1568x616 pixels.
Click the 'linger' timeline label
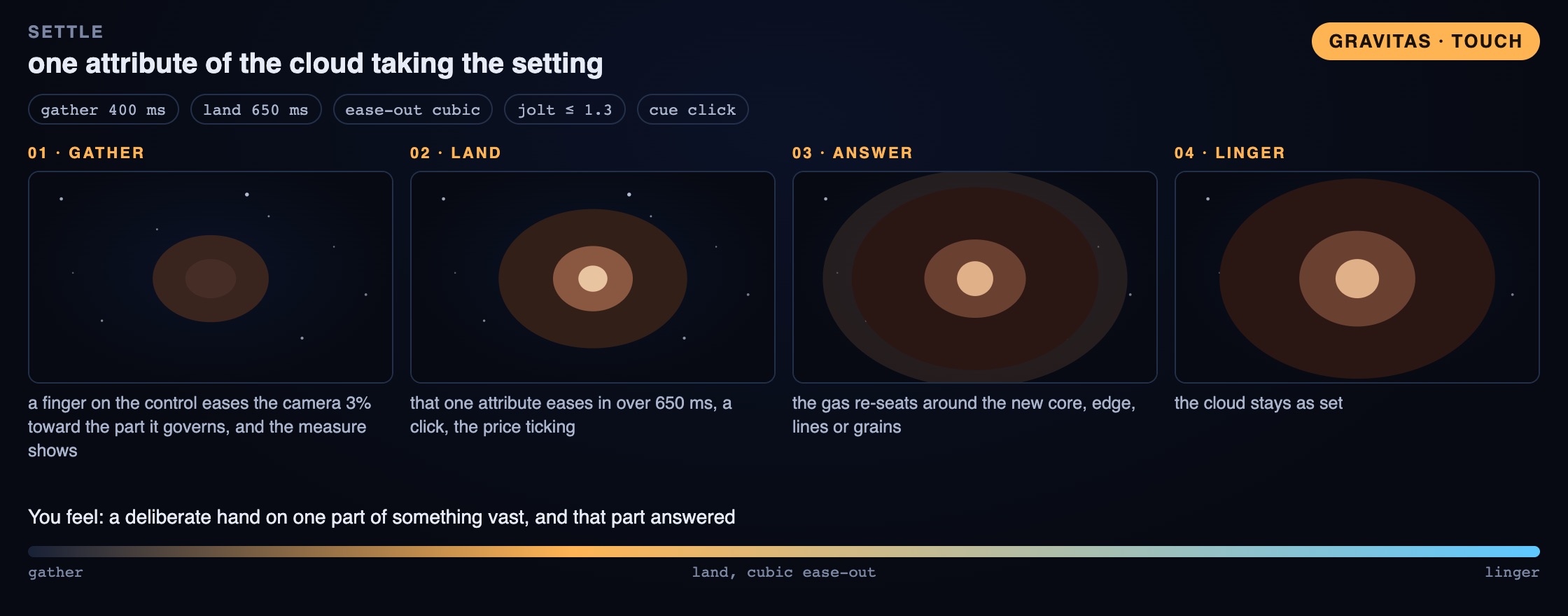point(1512,572)
